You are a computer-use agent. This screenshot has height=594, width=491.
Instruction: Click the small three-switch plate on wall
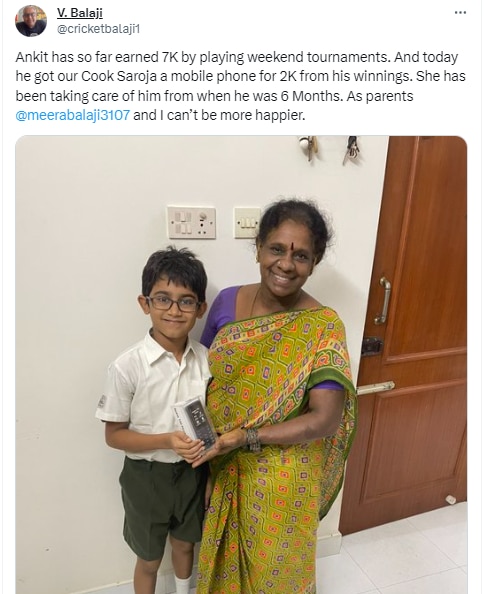[x=247, y=223]
